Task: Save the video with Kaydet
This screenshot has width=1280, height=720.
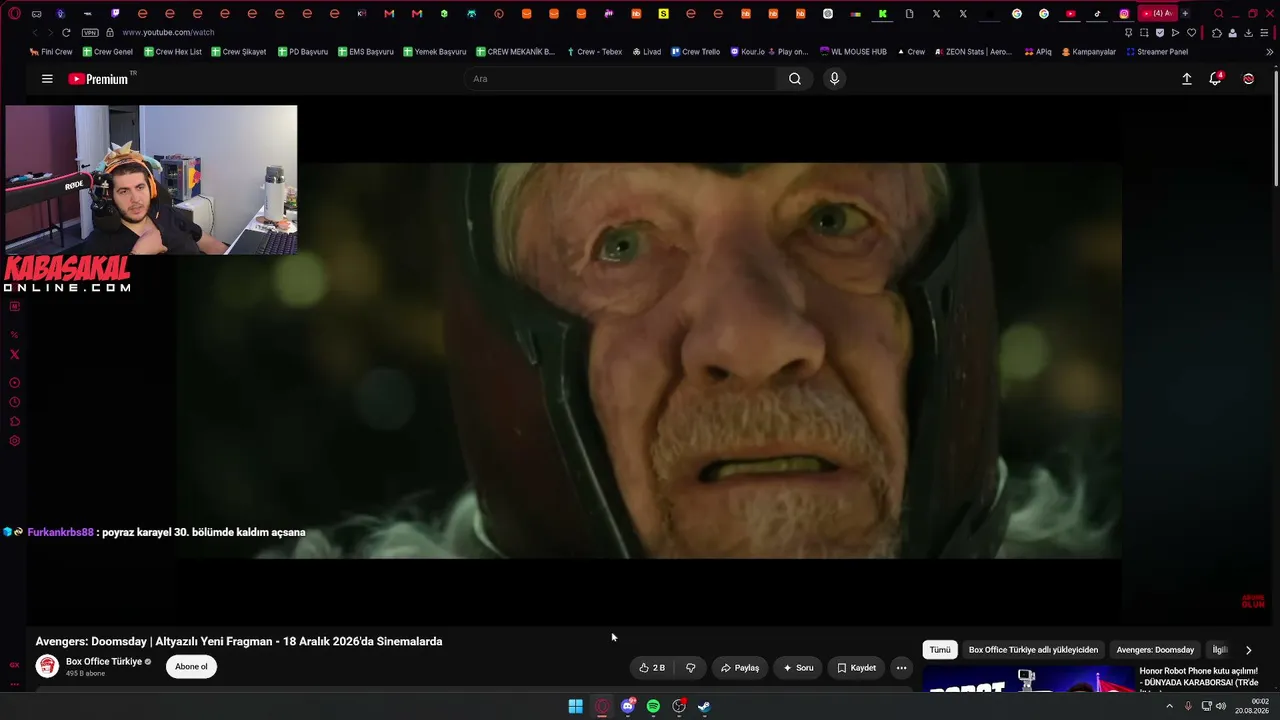Action: coord(856,668)
